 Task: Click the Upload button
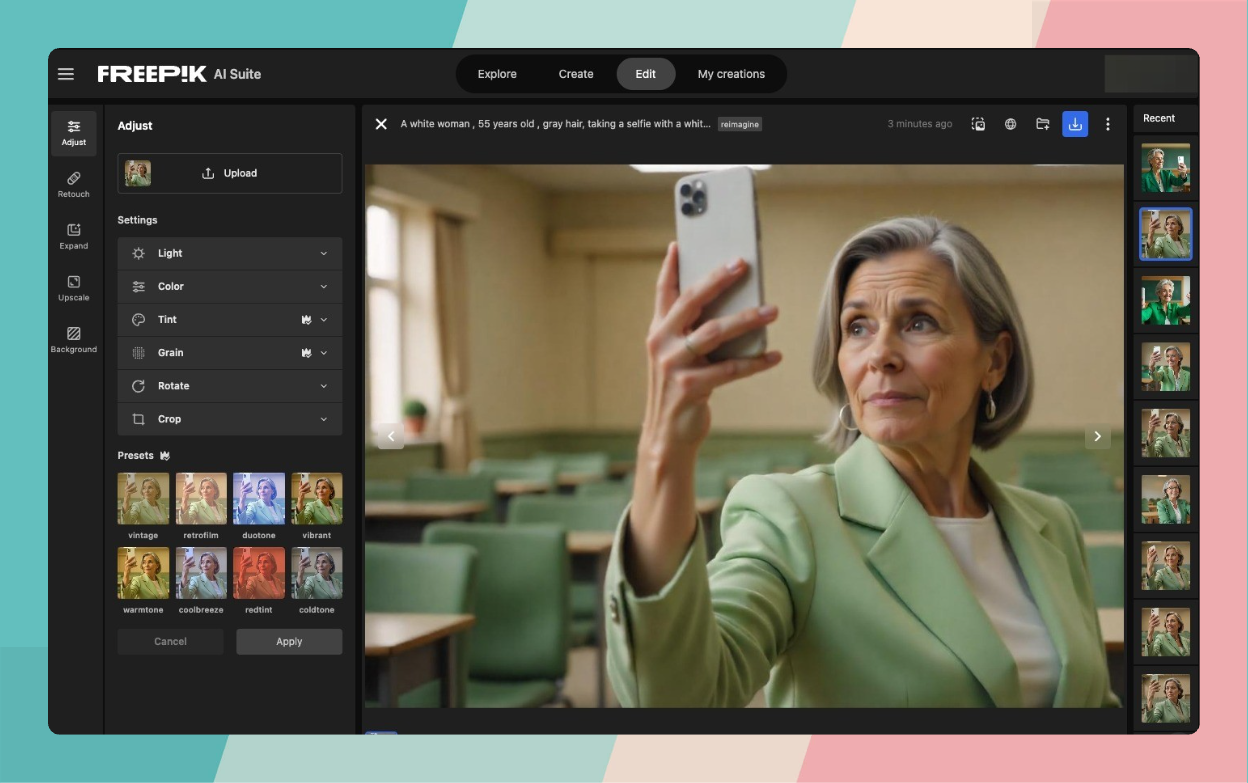click(230, 173)
